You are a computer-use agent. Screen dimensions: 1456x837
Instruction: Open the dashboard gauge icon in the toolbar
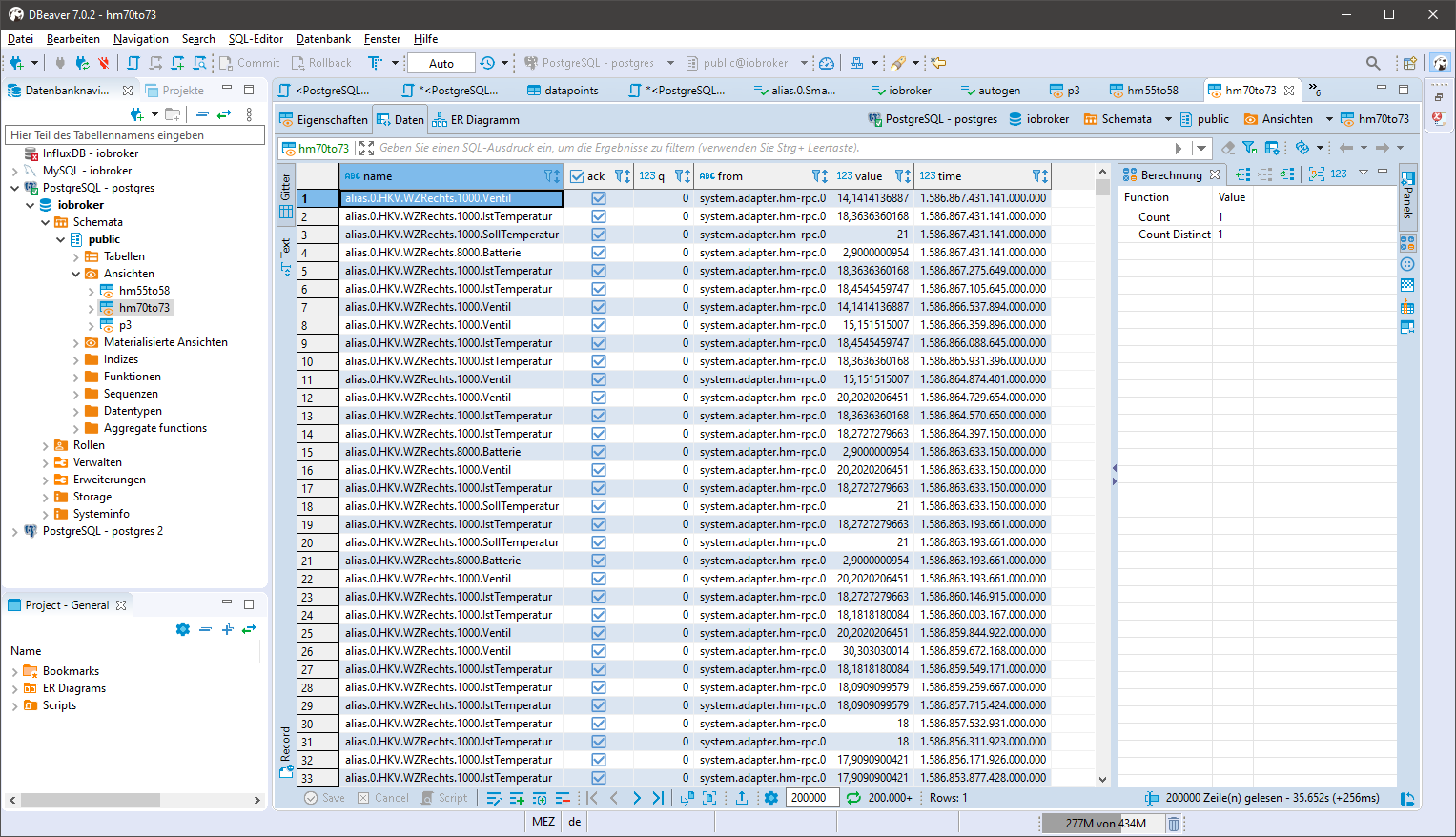pos(827,63)
